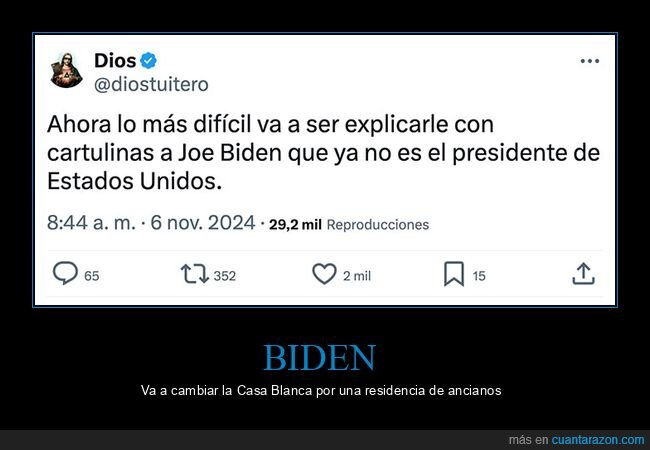Screen dimensions: 650x450
Task: Retweet using the arrows icon
Action: pos(194,274)
